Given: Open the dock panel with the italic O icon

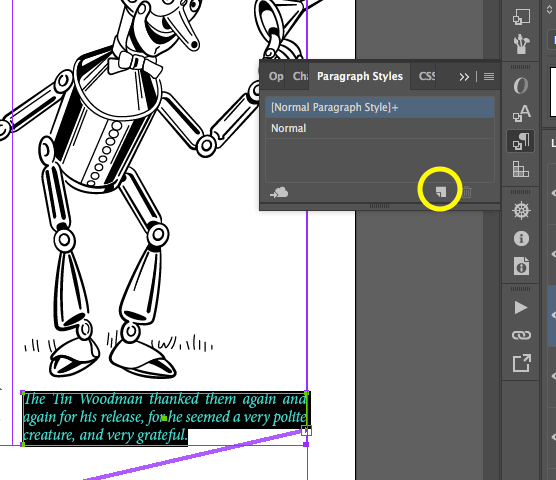Looking at the screenshot, I should click(x=521, y=85).
